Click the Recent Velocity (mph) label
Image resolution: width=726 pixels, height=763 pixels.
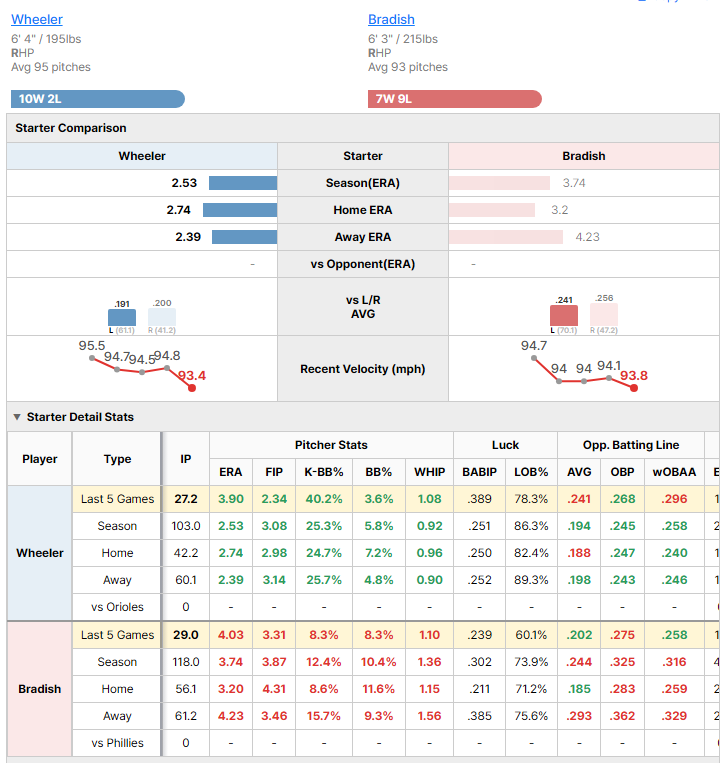click(x=363, y=369)
